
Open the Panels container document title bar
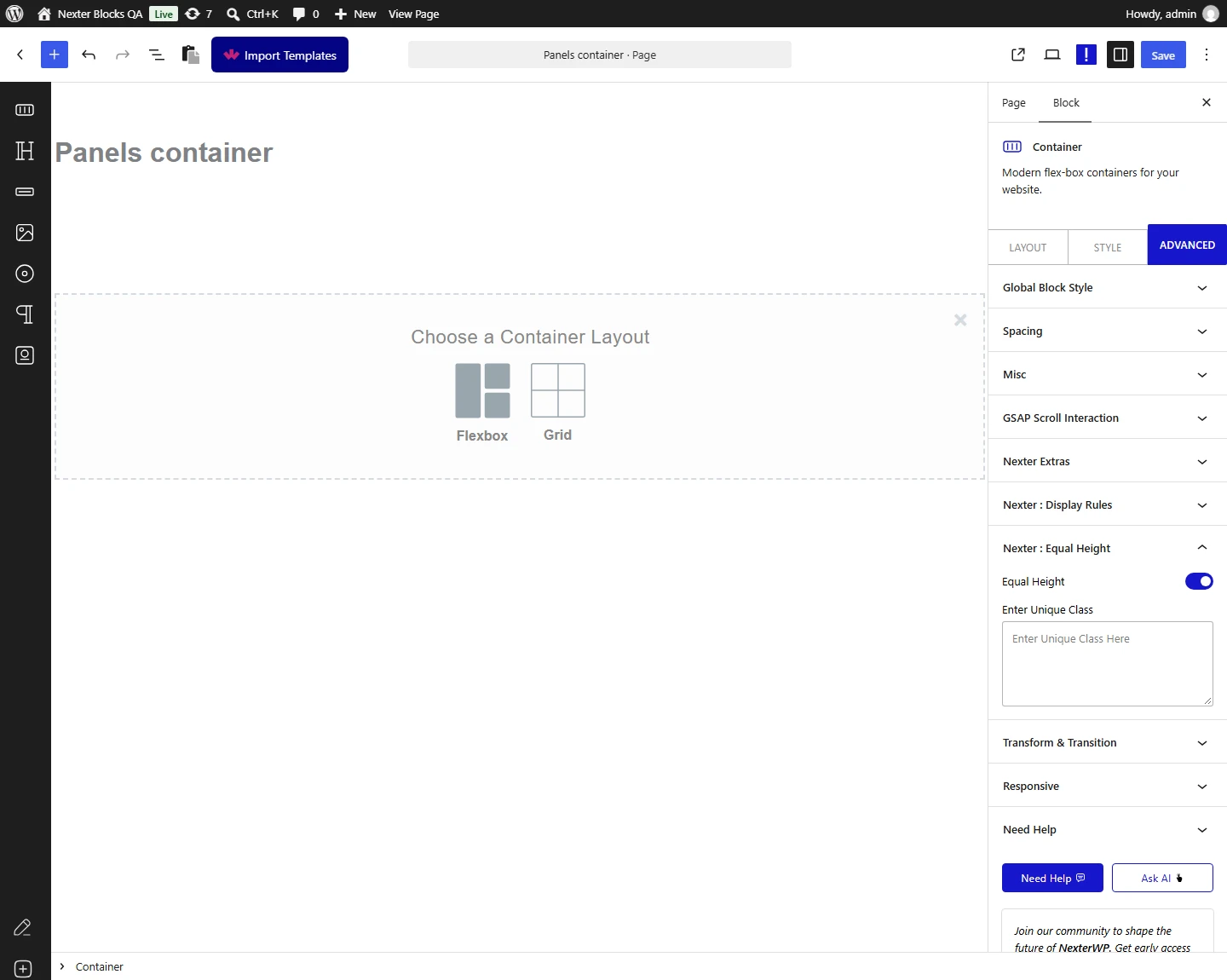[600, 55]
